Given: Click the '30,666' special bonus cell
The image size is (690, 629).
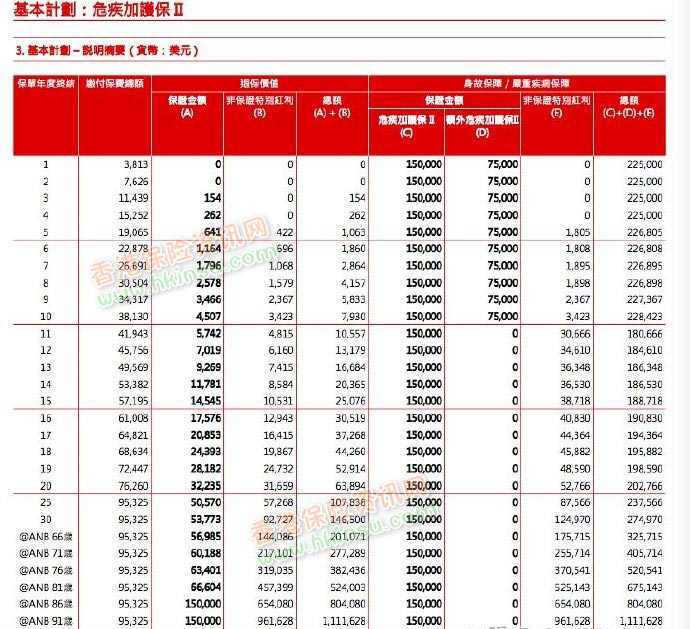Looking at the screenshot, I should click(575, 334).
